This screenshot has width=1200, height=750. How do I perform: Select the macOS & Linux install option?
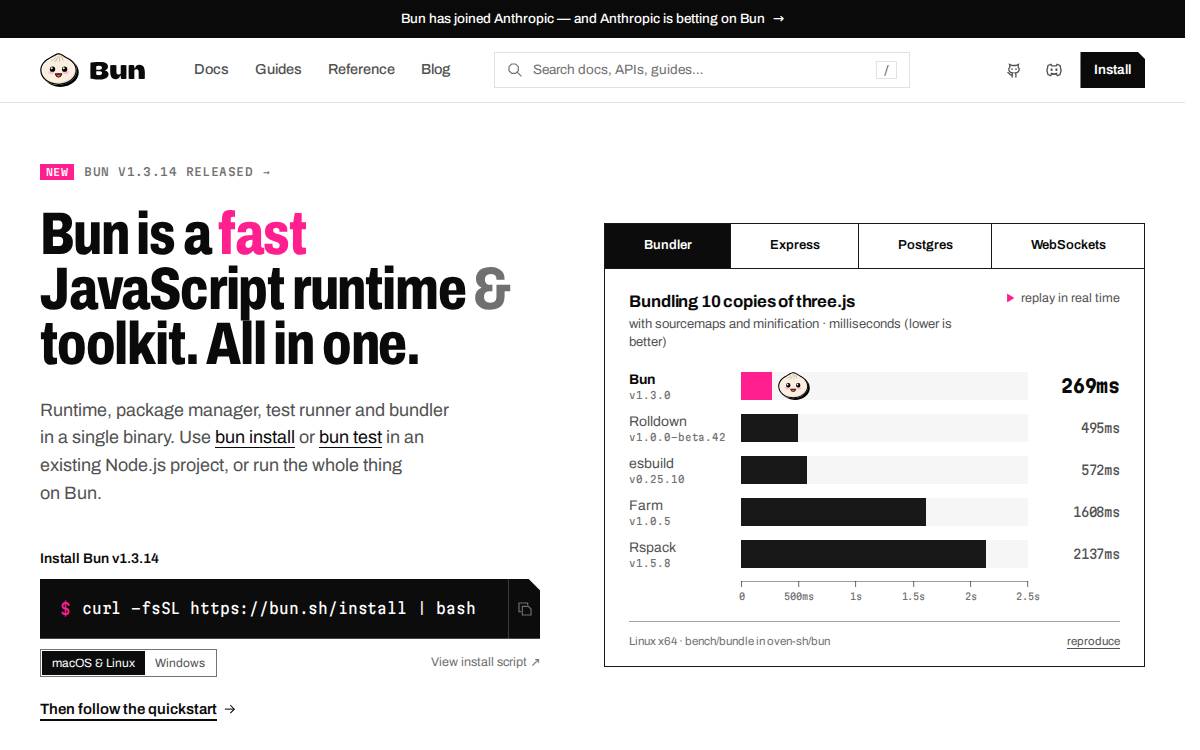(94, 663)
